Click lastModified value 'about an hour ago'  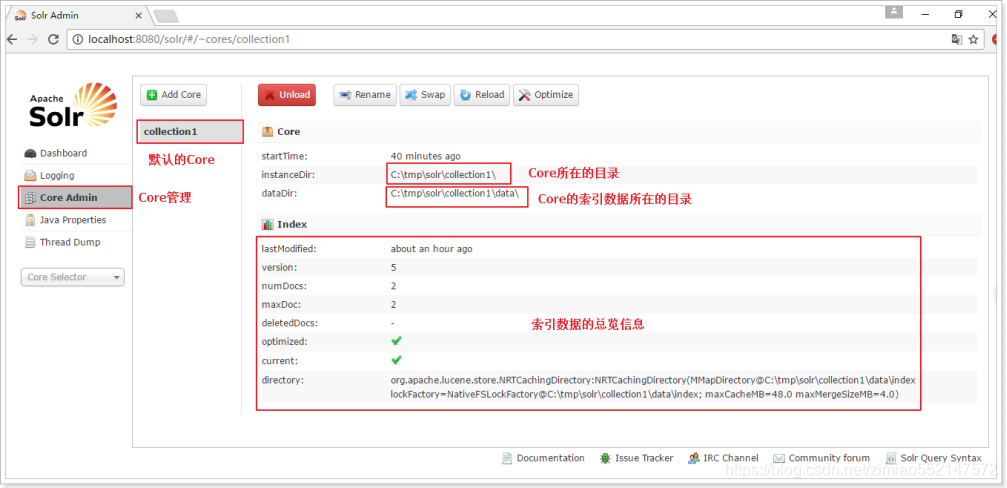pos(431,248)
